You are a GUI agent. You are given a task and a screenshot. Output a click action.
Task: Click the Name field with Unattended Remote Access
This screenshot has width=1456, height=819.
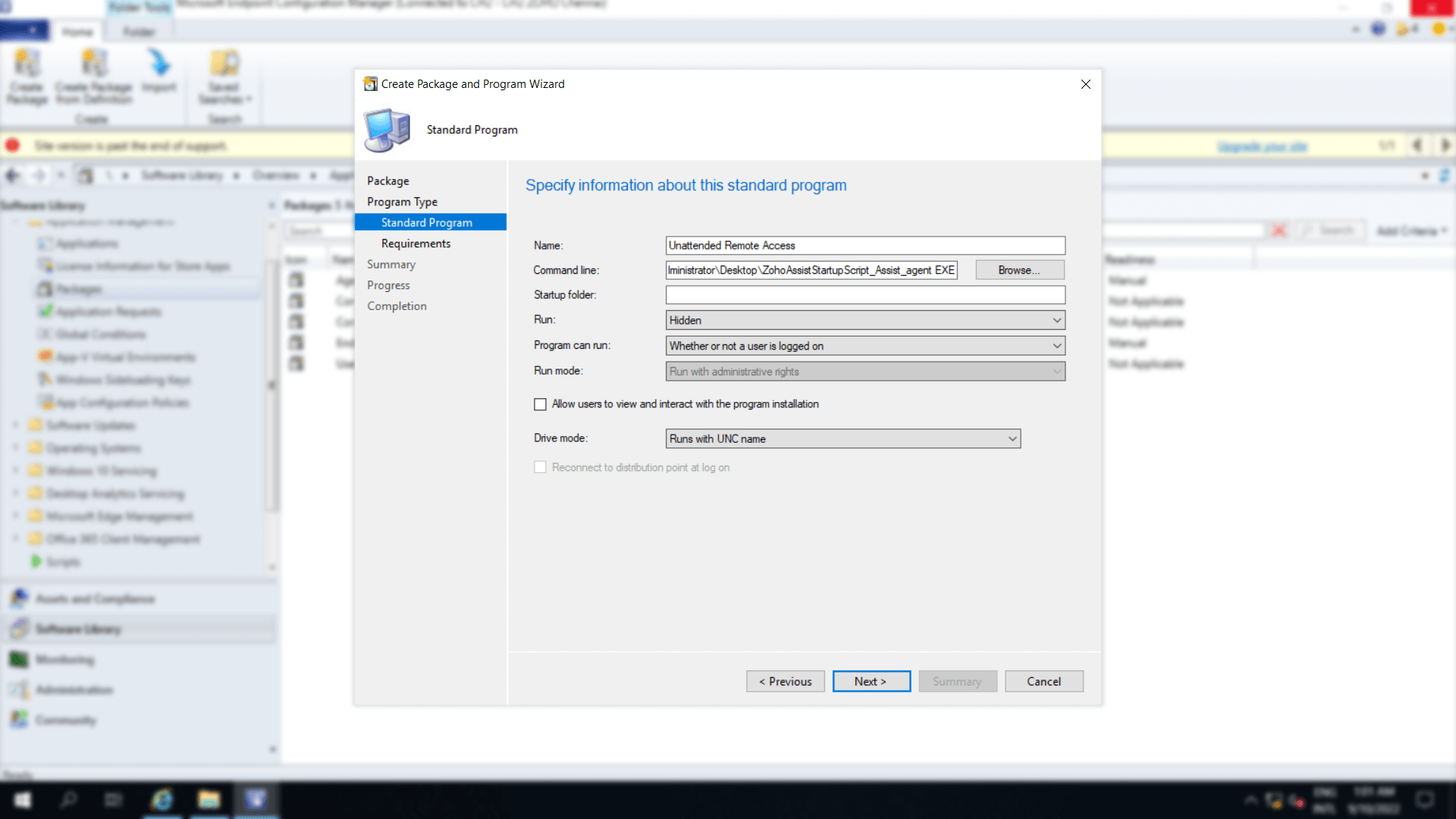(865, 245)
